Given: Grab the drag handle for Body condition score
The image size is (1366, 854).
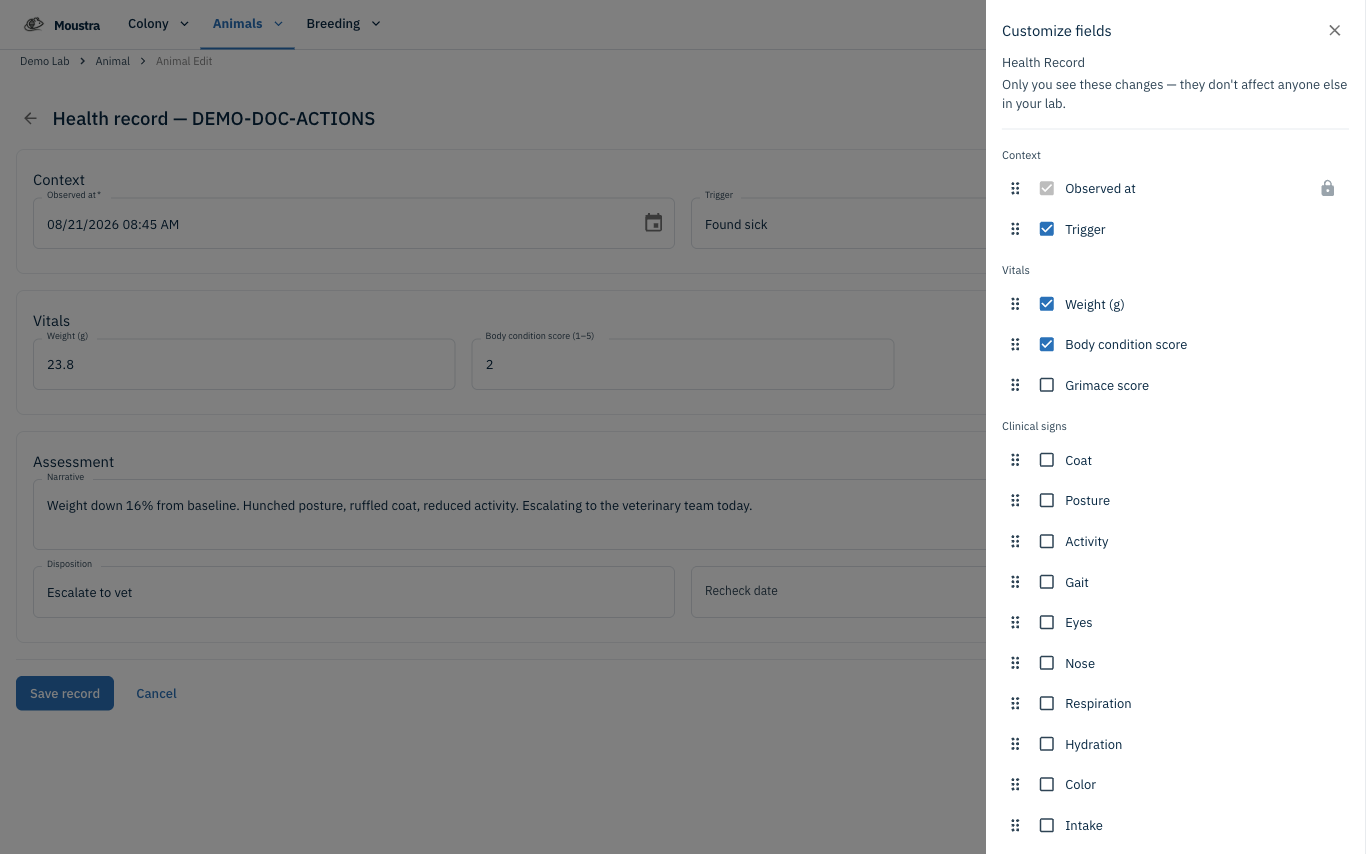Looking at the screenshot, I should (1015, 344).
